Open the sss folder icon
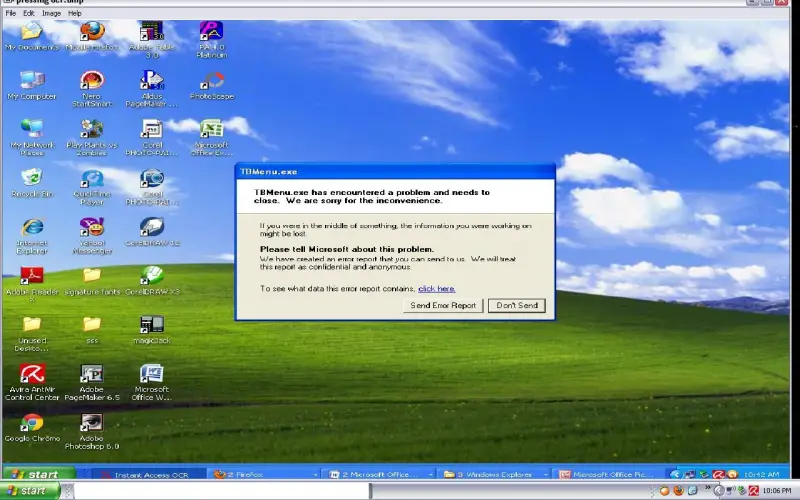Screen dimensions: 800x500 (92, 330)
